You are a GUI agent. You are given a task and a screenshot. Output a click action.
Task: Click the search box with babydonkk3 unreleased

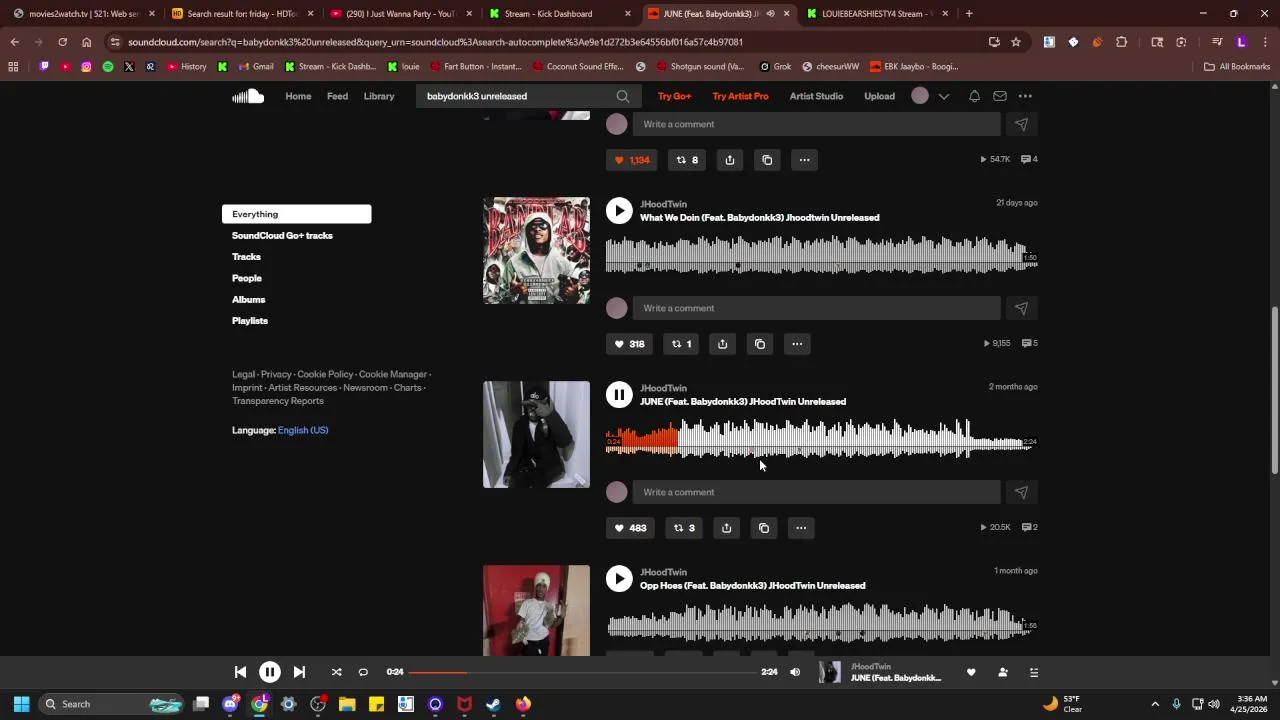tap(518, 96)
